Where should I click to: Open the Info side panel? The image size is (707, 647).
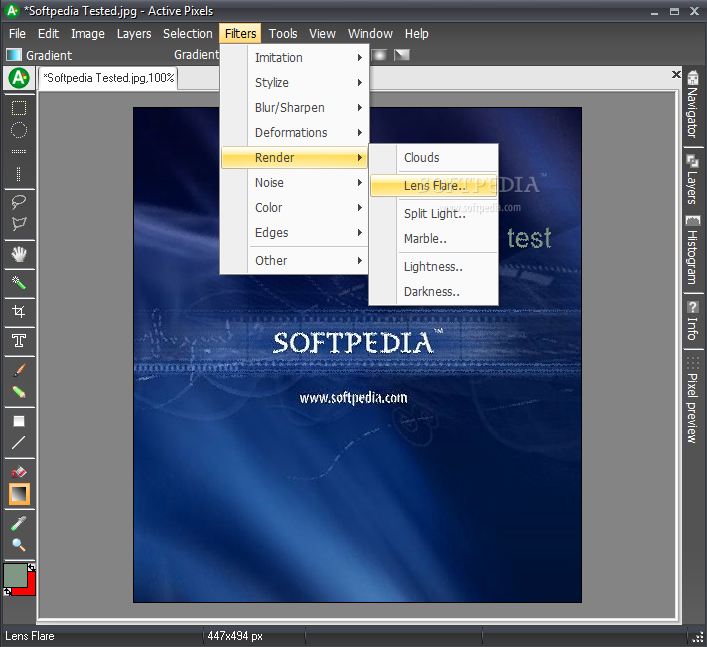point(693,321)
